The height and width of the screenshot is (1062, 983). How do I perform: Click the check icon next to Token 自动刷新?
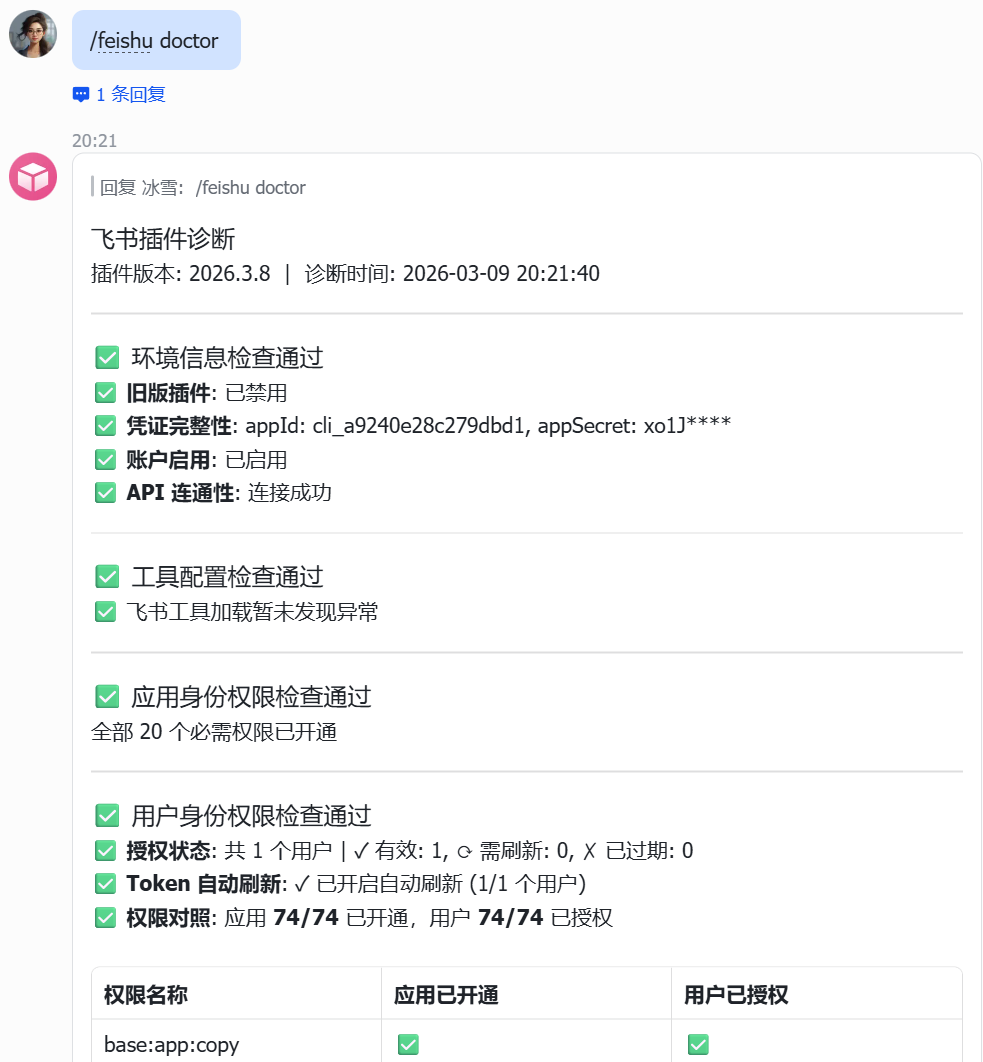coord(106,884)
